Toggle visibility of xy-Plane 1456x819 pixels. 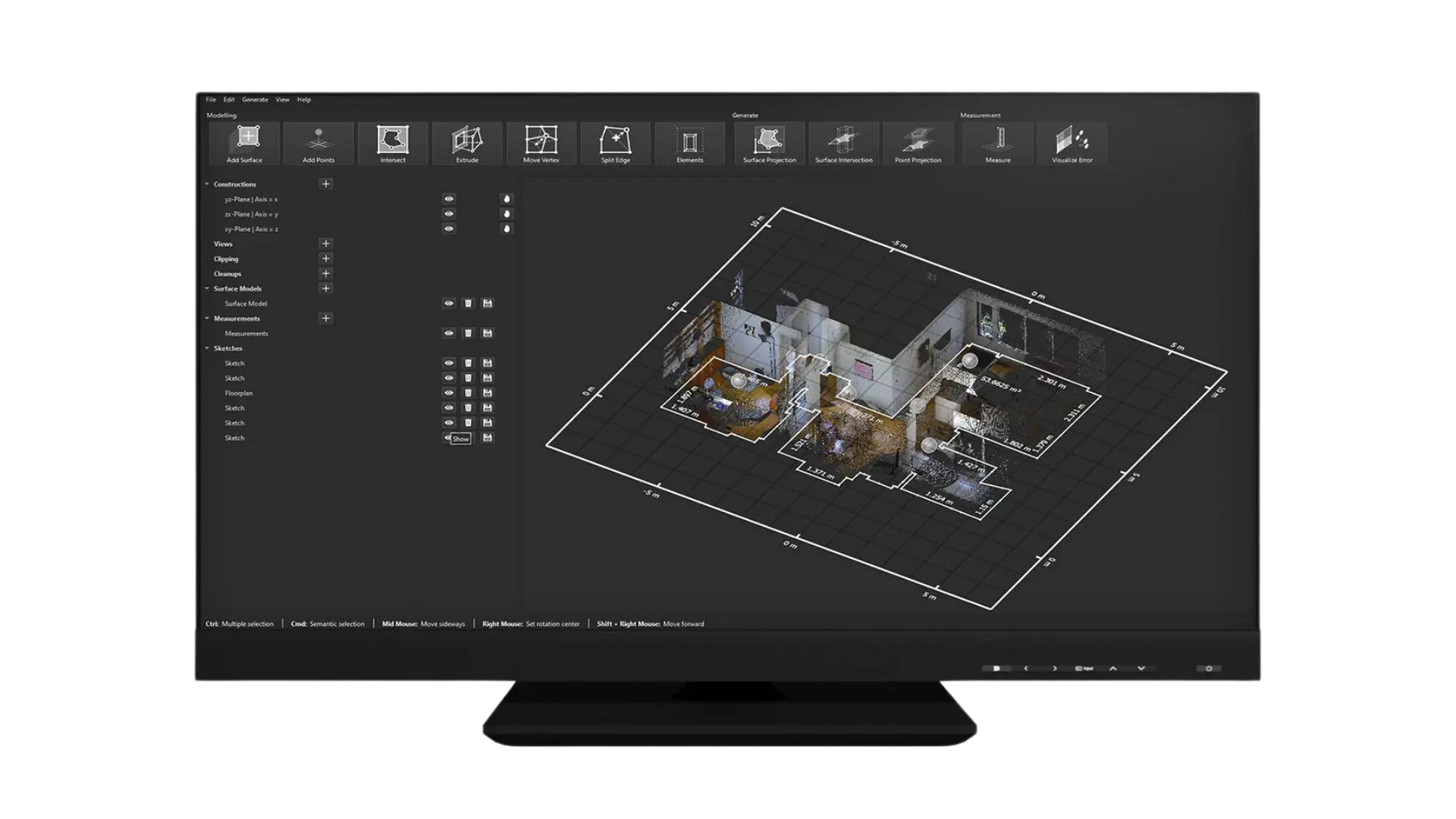[449, 228]
